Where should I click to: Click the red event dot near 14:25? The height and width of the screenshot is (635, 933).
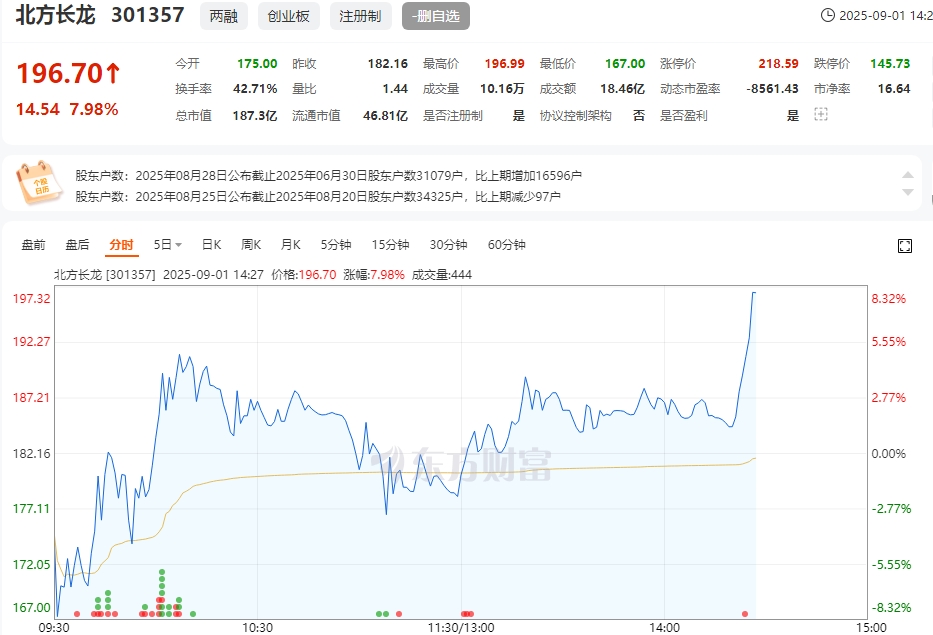745,614
